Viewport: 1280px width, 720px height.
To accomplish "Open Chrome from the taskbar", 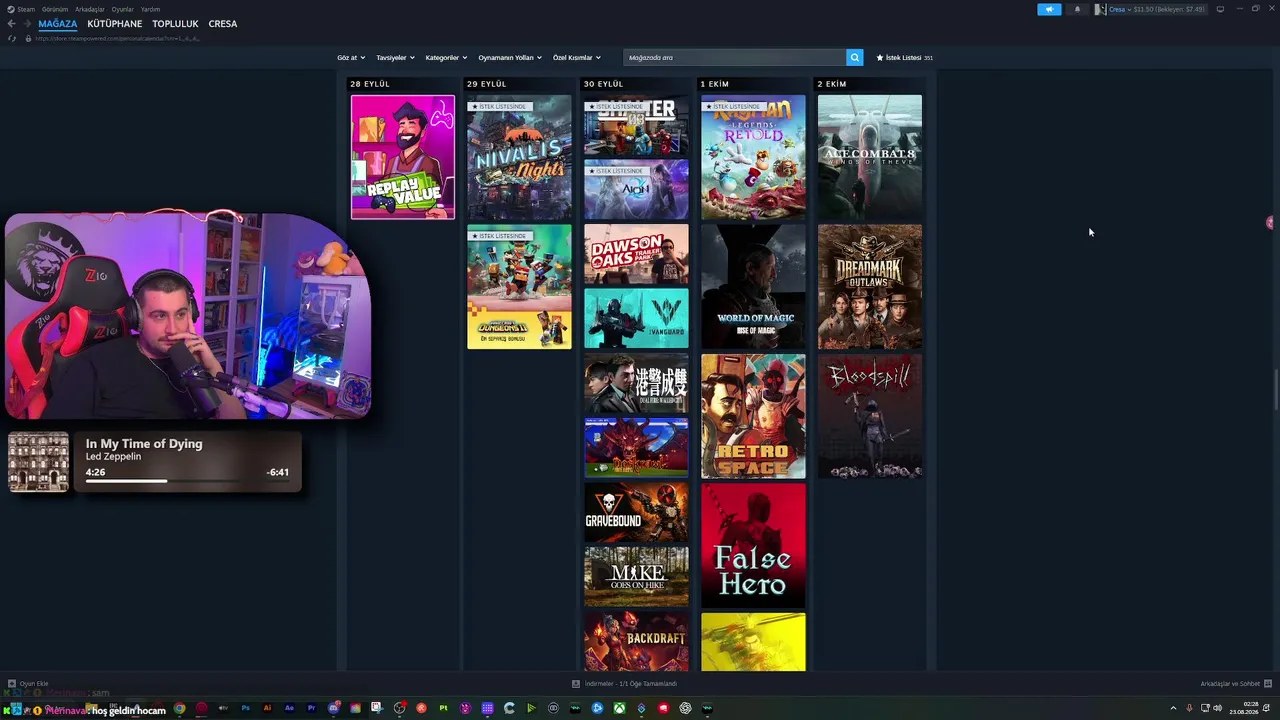I will tap(179, 708).
